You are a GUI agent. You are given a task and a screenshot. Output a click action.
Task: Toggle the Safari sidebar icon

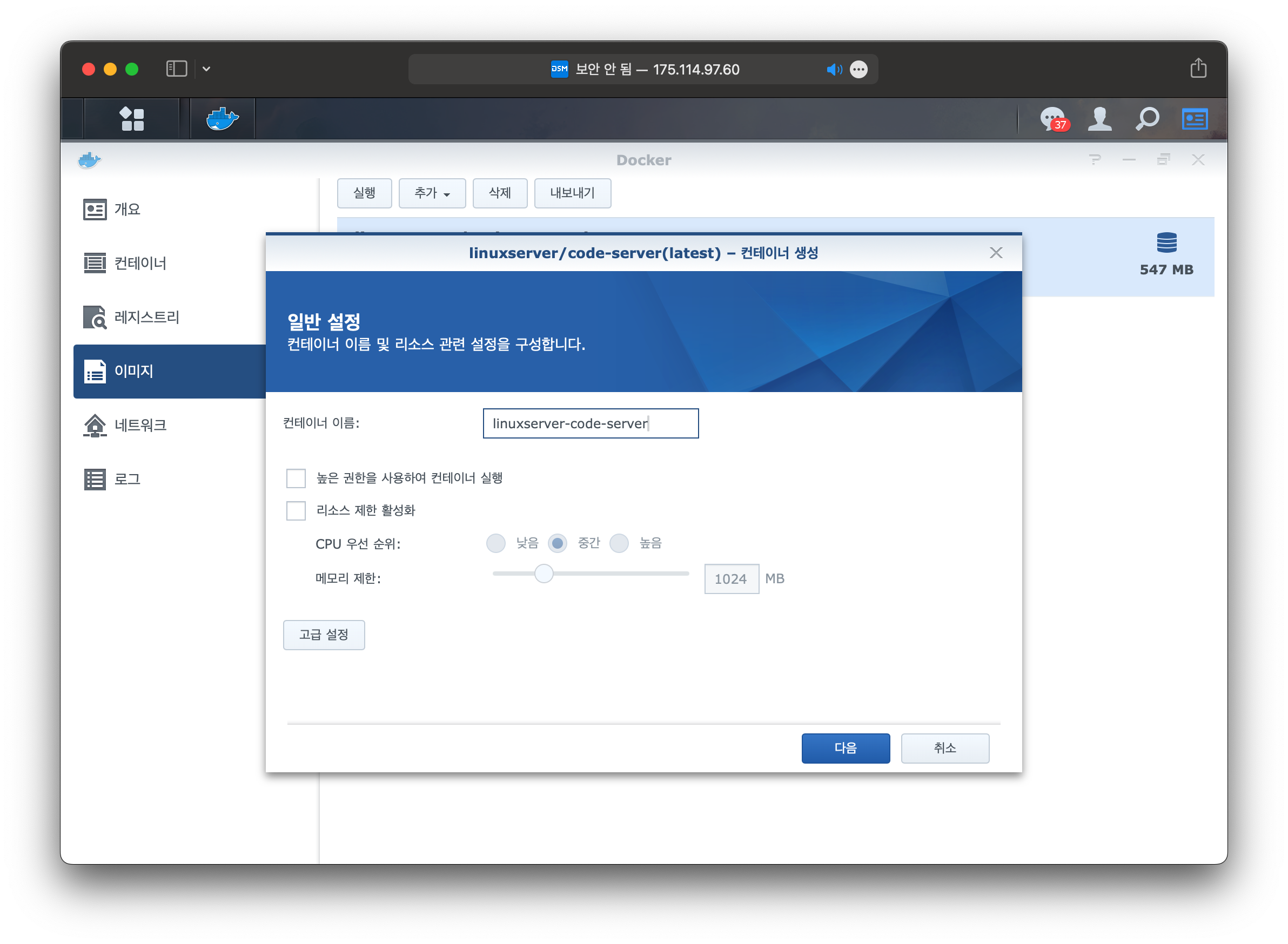tap(177, 69)
